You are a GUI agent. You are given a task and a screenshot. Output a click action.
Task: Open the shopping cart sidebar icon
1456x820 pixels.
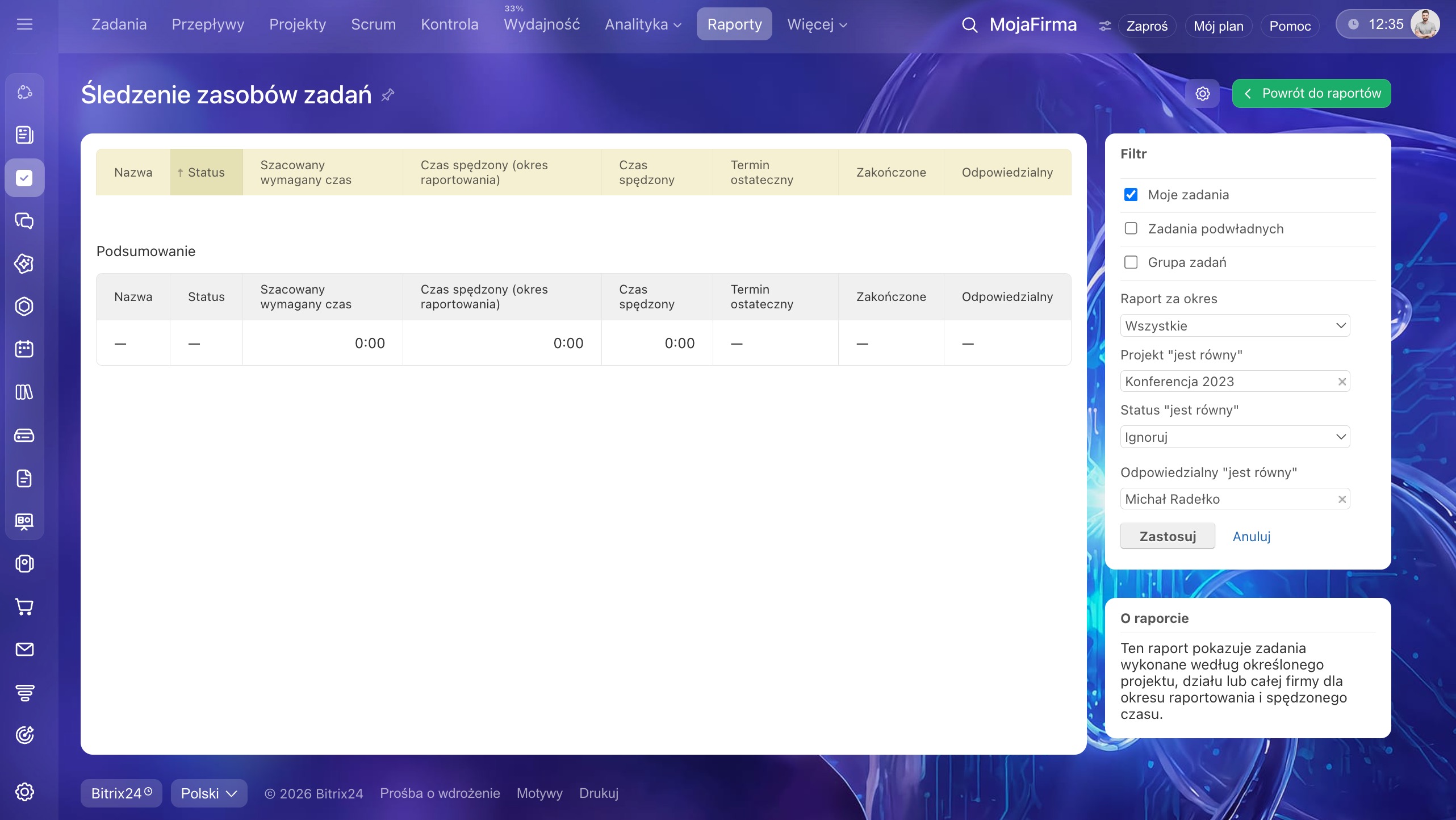(24, 607)
